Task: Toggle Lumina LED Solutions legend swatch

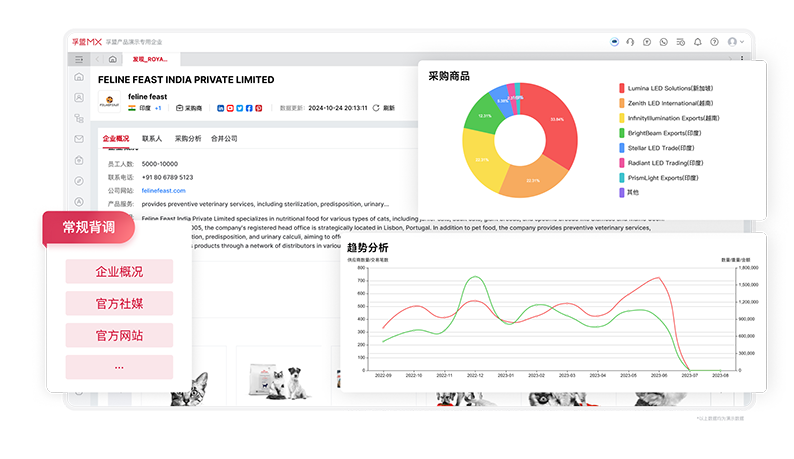Action: tap(622, 88)
